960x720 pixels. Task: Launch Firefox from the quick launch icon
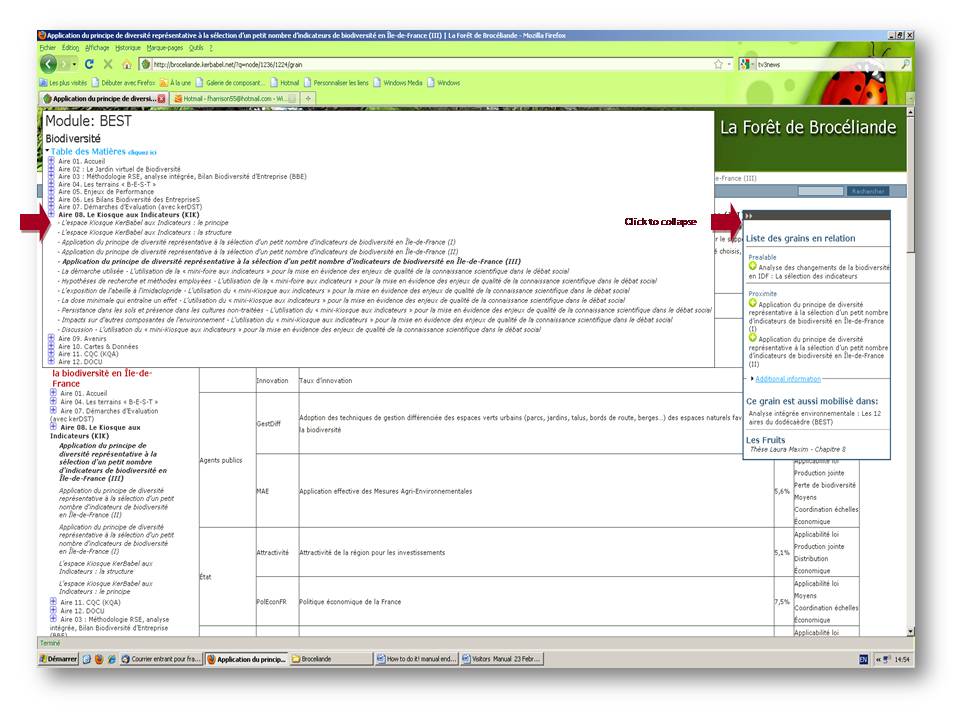click(x=99, y=659)
